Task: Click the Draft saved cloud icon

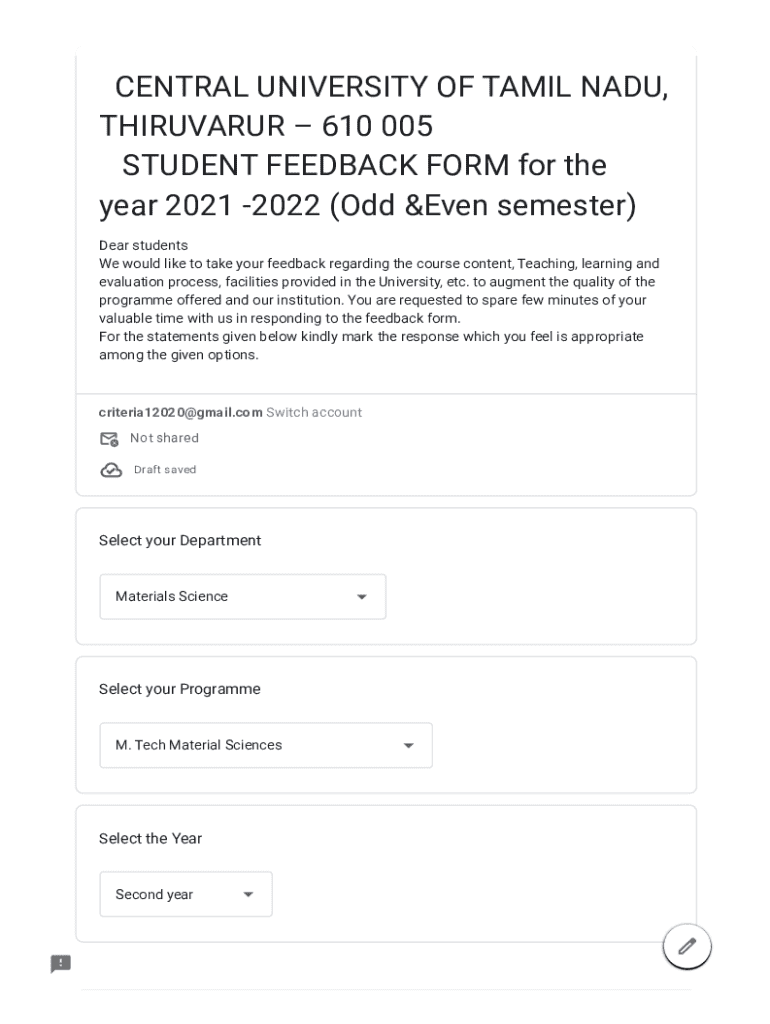Action: (111, 470)
